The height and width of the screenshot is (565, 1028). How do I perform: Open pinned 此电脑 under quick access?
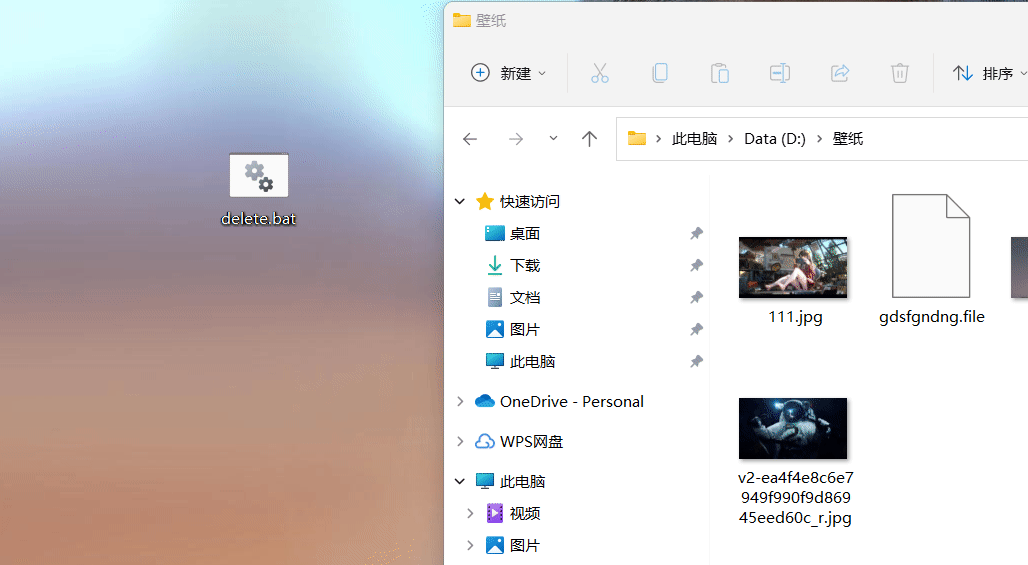tap(532, 362)
